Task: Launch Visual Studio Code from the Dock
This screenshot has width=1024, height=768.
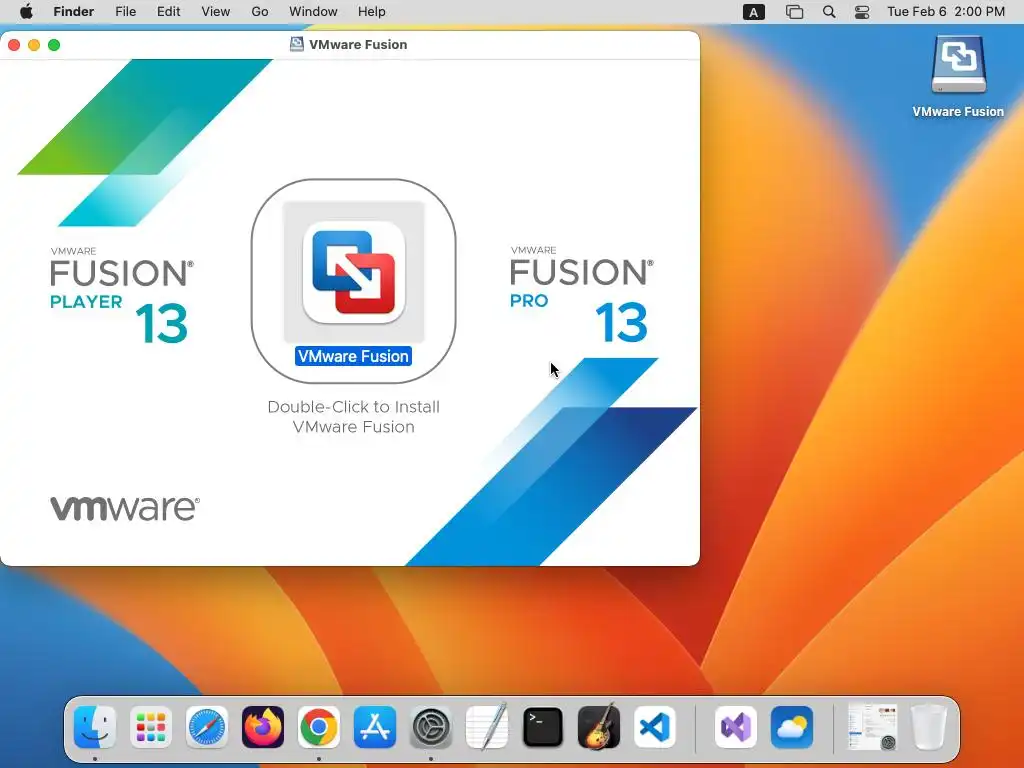Action: (655, 727)
